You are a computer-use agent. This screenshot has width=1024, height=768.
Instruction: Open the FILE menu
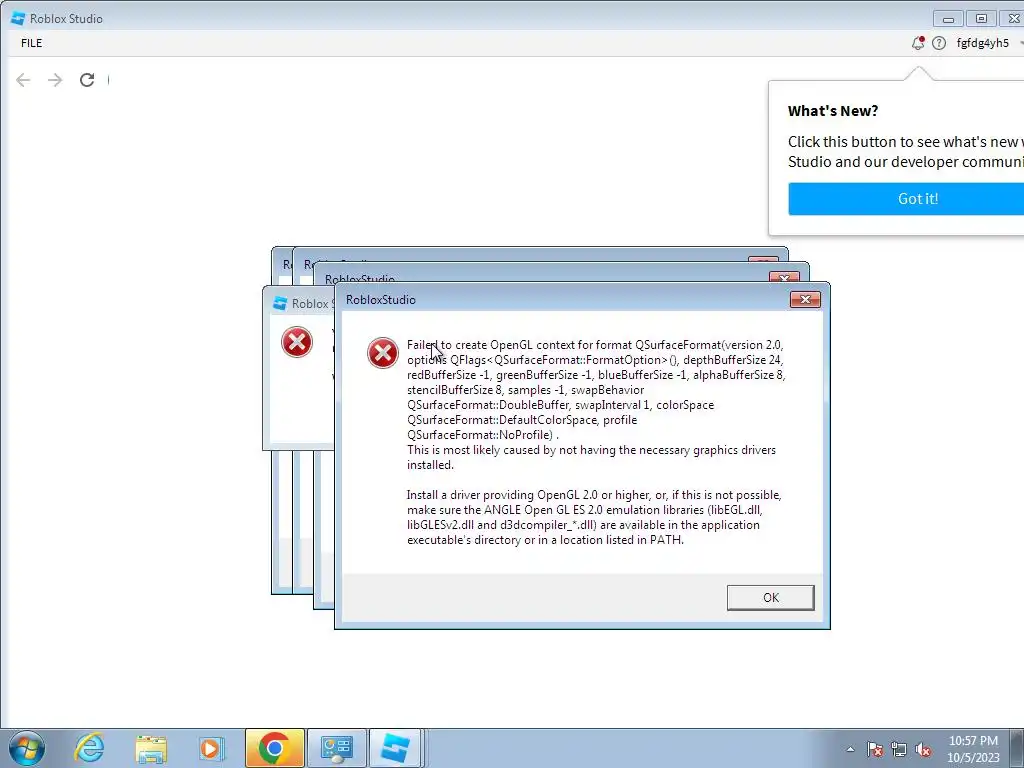tap(31, 43)
